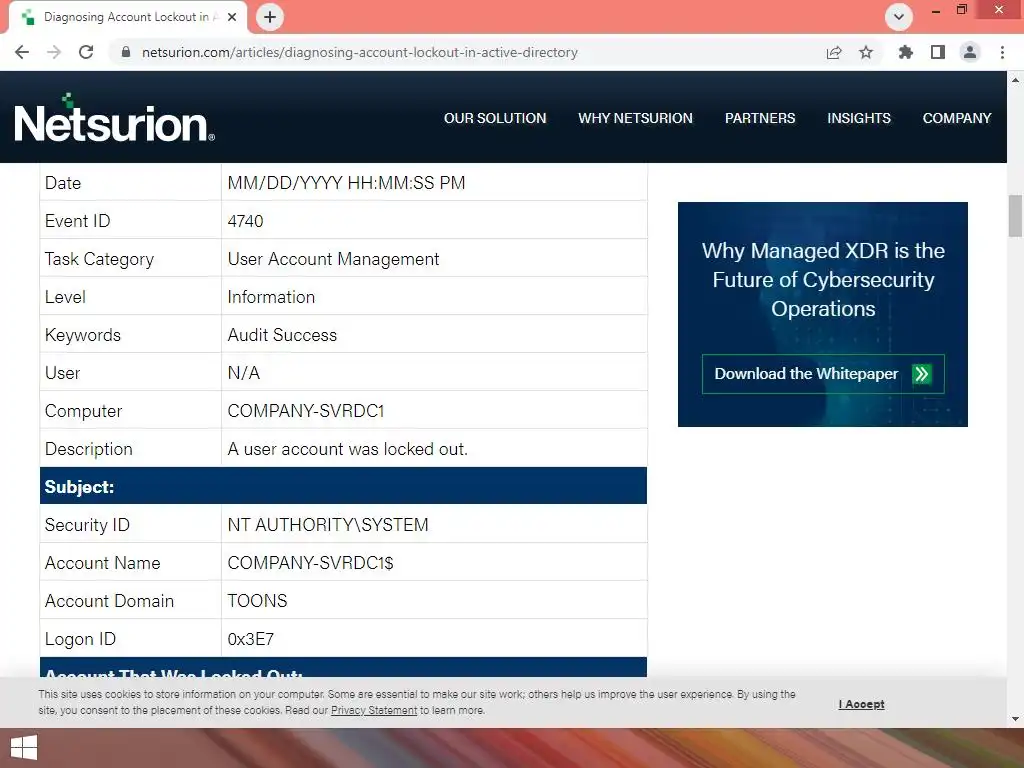Click 'A user account was locked out.'
Viewport: 1024px width, 768px height.
tap(347, 449)
